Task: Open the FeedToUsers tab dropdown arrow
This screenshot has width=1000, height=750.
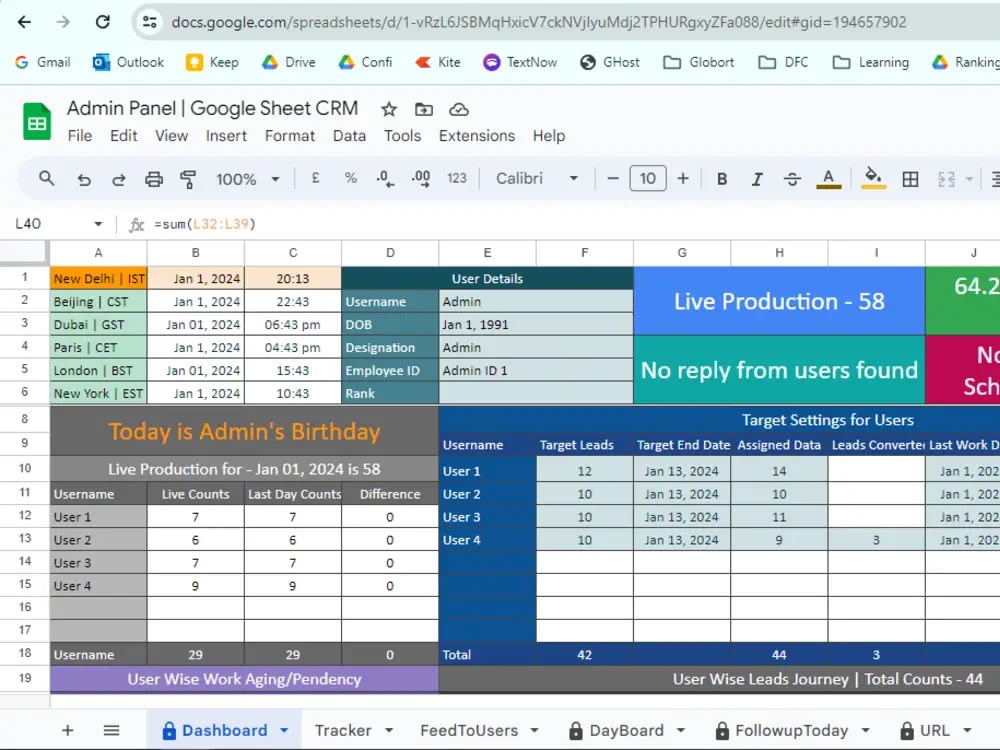Action: coord(534,730)
